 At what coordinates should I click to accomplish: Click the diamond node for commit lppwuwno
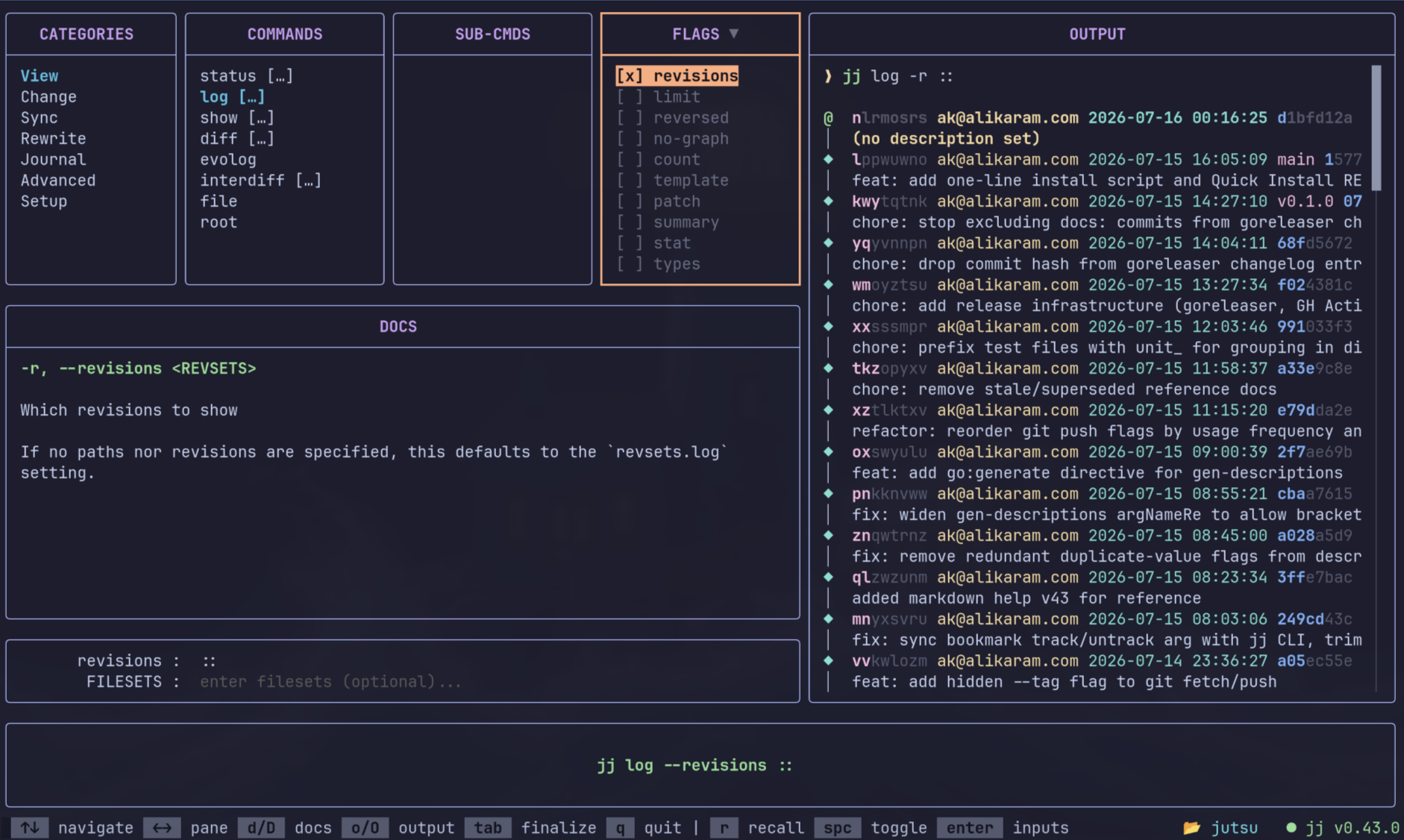coord(828,159)
